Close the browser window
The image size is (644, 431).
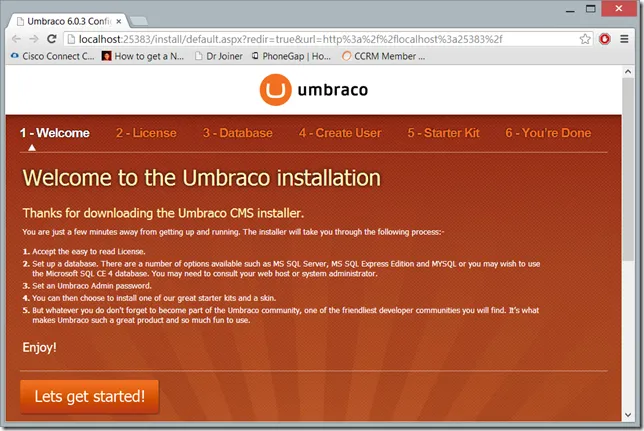coord(619,9)
